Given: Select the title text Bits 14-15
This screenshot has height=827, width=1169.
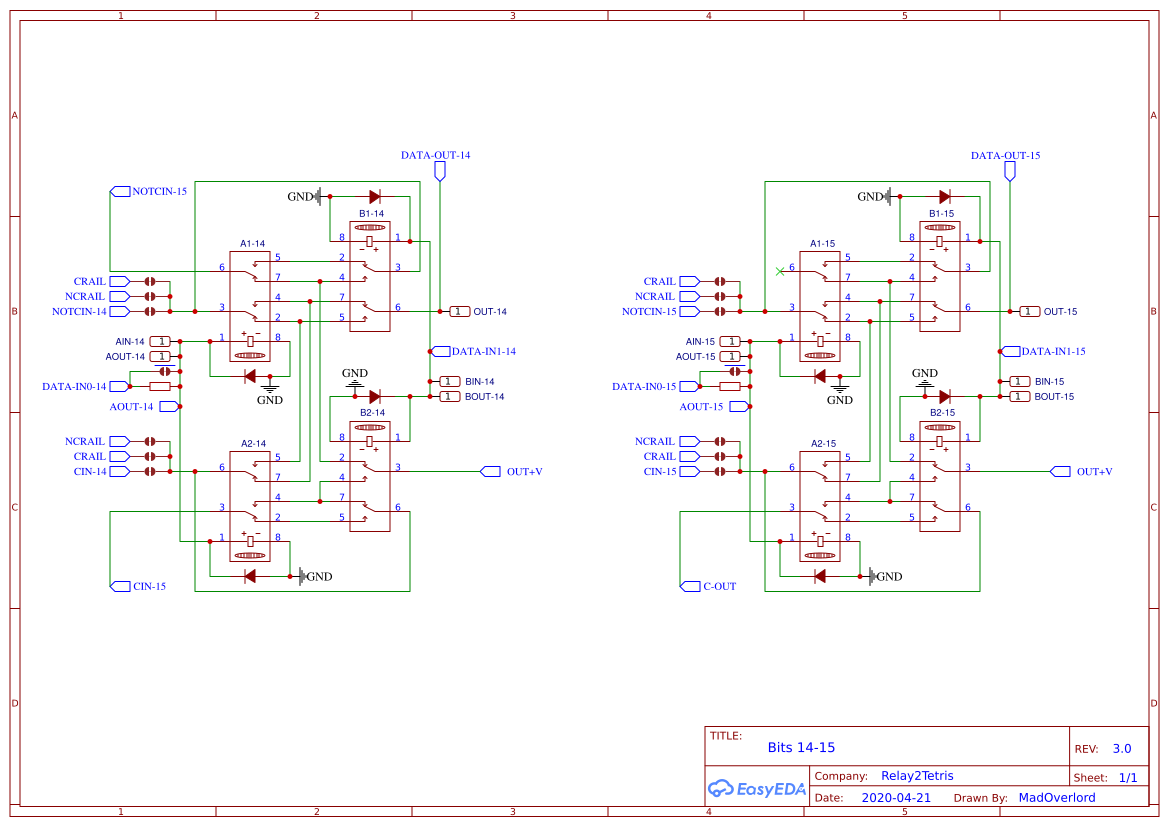Looking at the screenshot, I should pyautogui.click(x=799, y=747).
